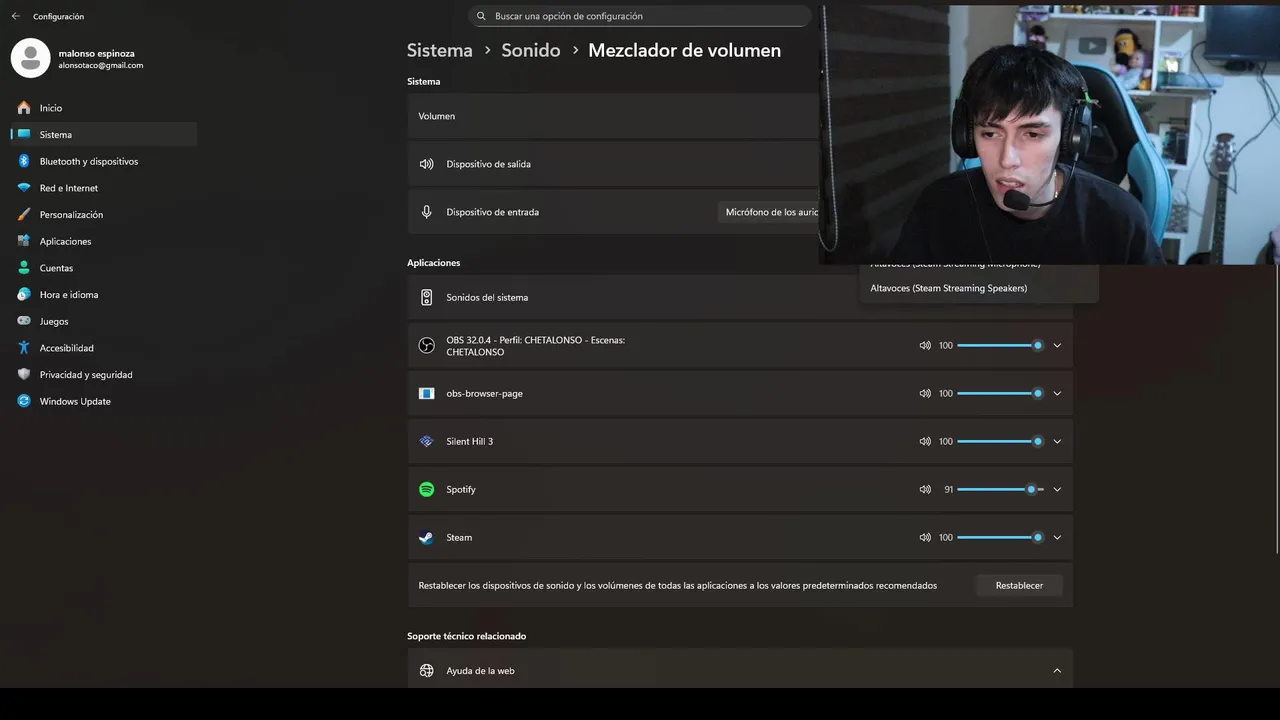Click the Juegos controller icon
The height and width of the screenshot is (720, 1280).
24,321
